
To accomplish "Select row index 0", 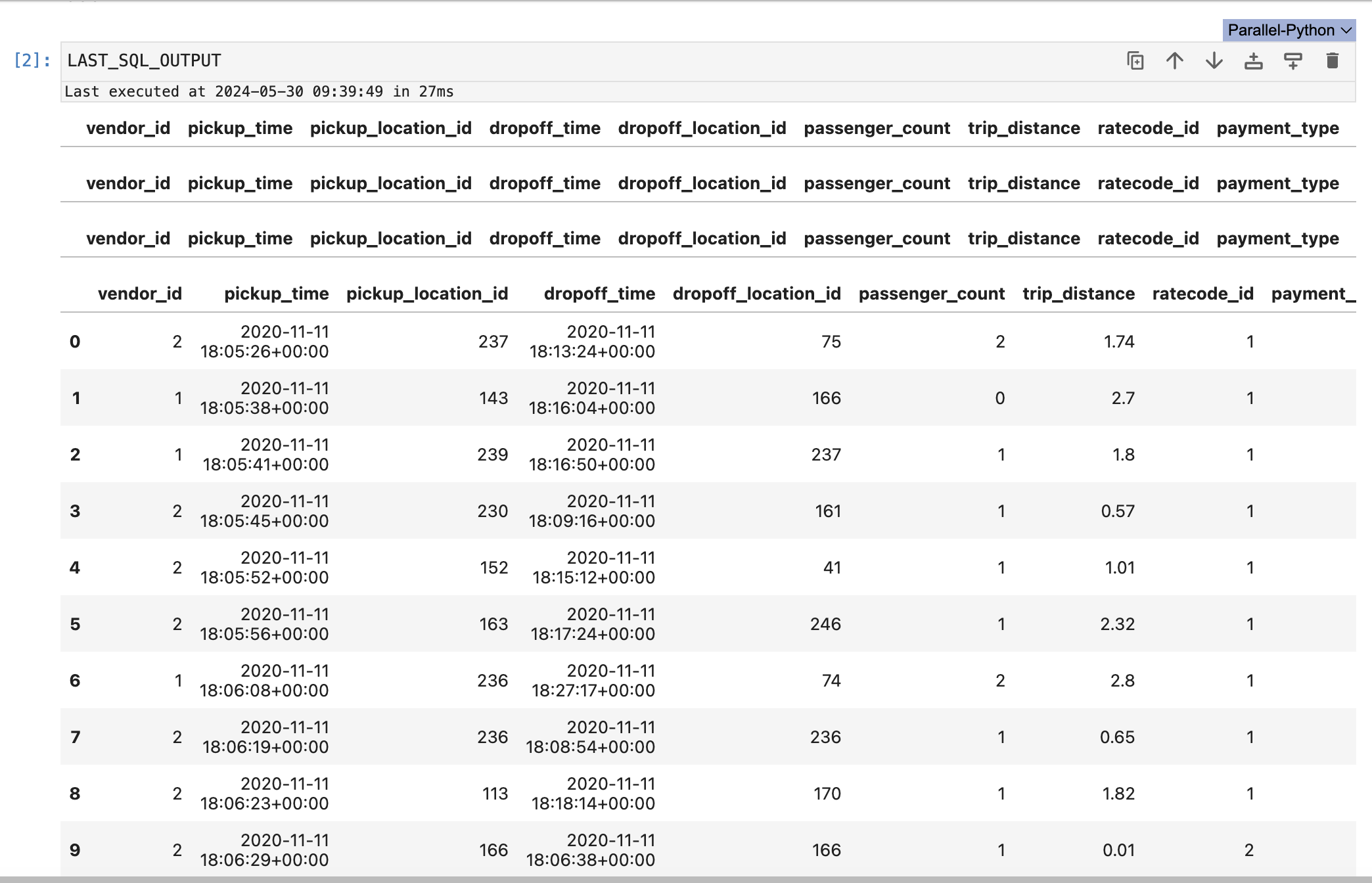I will tap(75, 342).
